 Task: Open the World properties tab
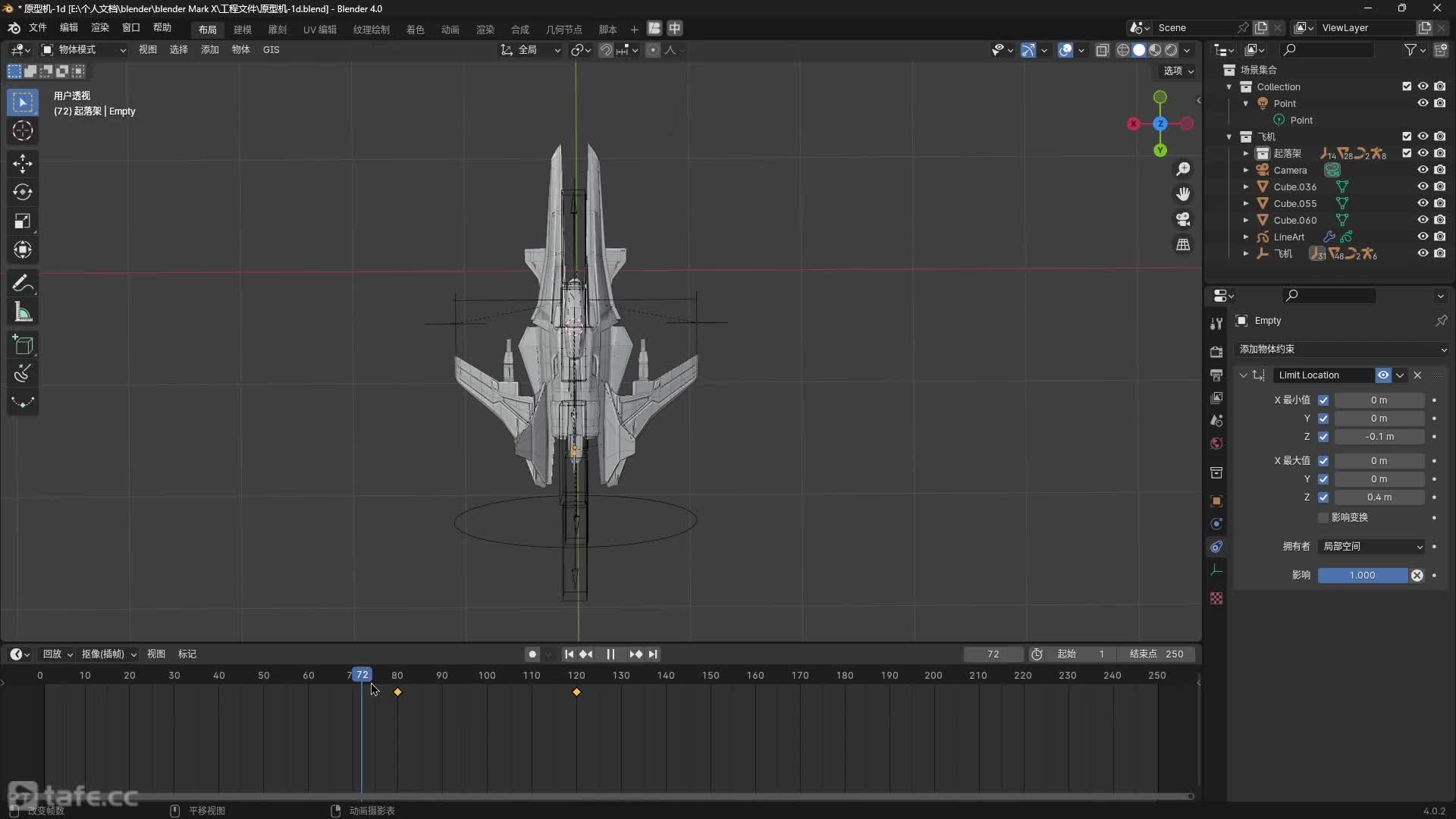(1216, 444)
